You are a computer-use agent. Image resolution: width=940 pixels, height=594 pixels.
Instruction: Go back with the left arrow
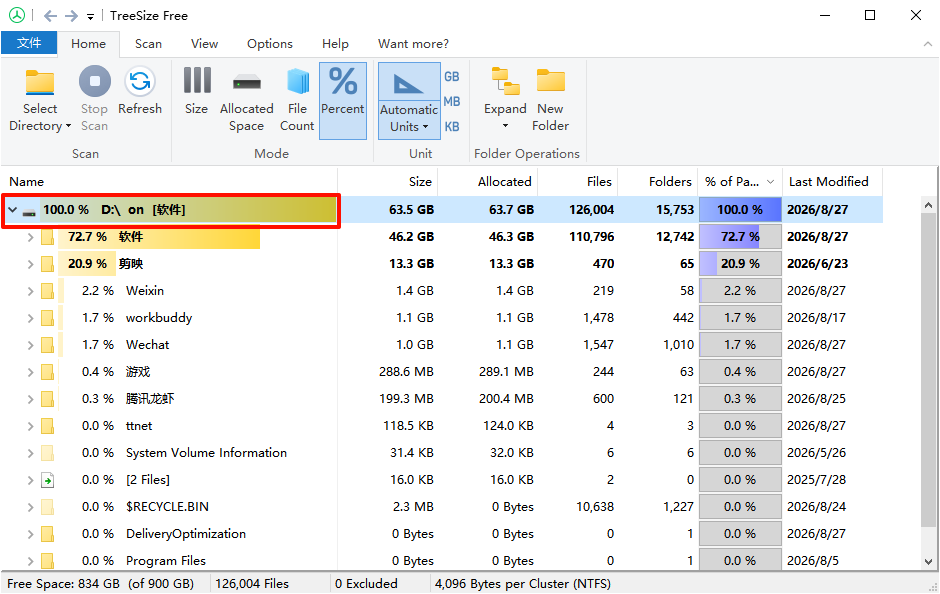click(x=50, y=16)
